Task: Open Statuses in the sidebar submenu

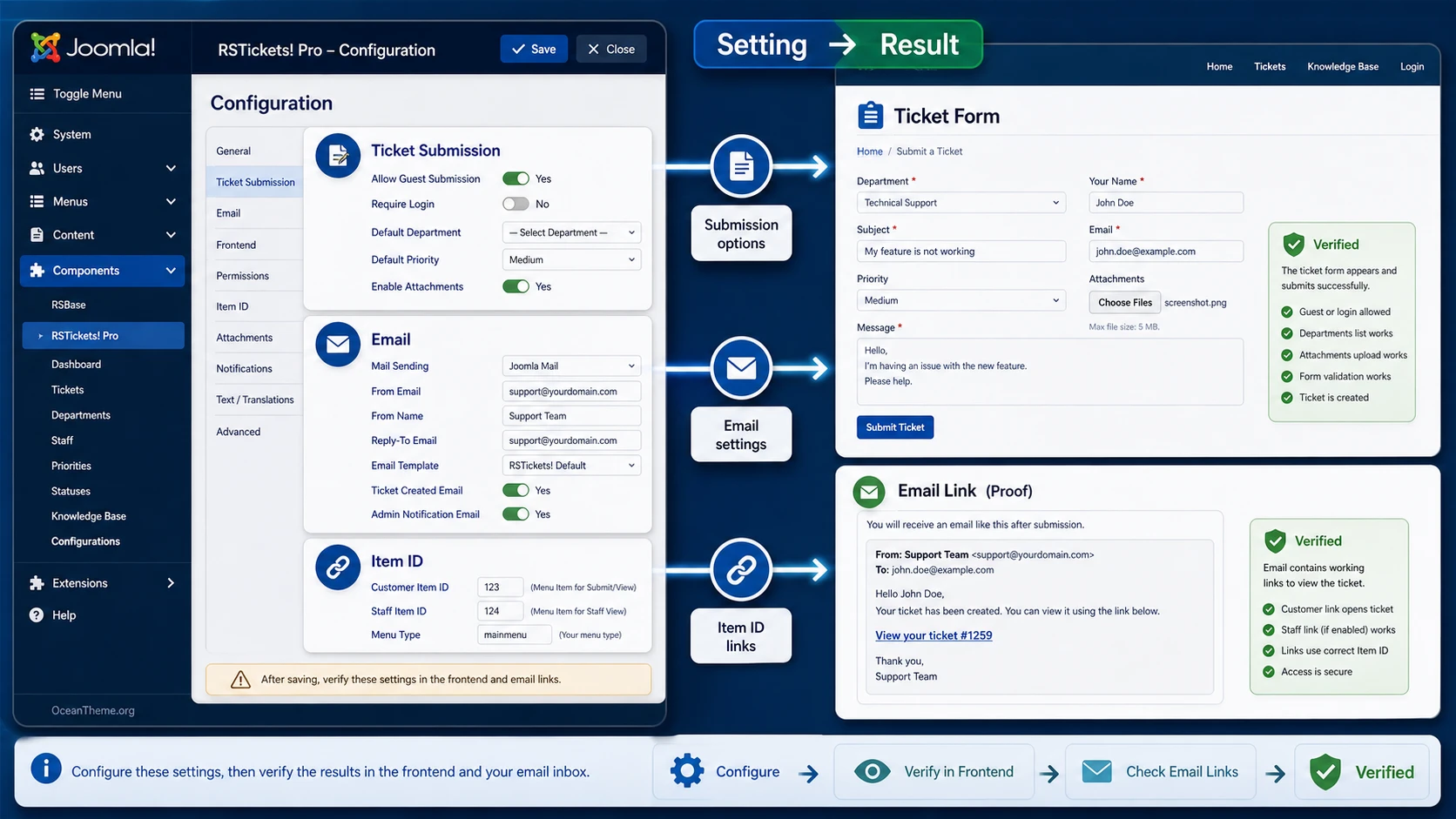Action: click(71, 492)
